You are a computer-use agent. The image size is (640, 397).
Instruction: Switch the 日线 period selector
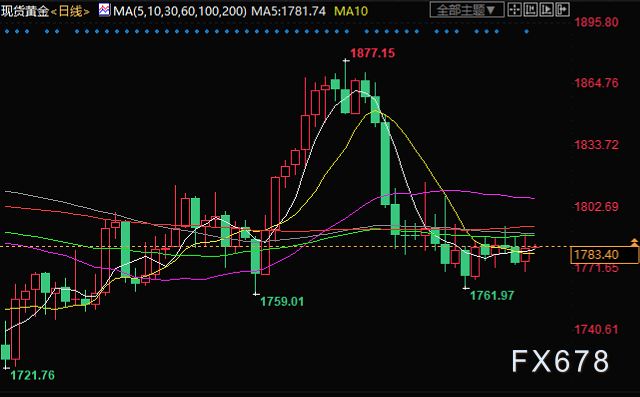tap(70, 11)
